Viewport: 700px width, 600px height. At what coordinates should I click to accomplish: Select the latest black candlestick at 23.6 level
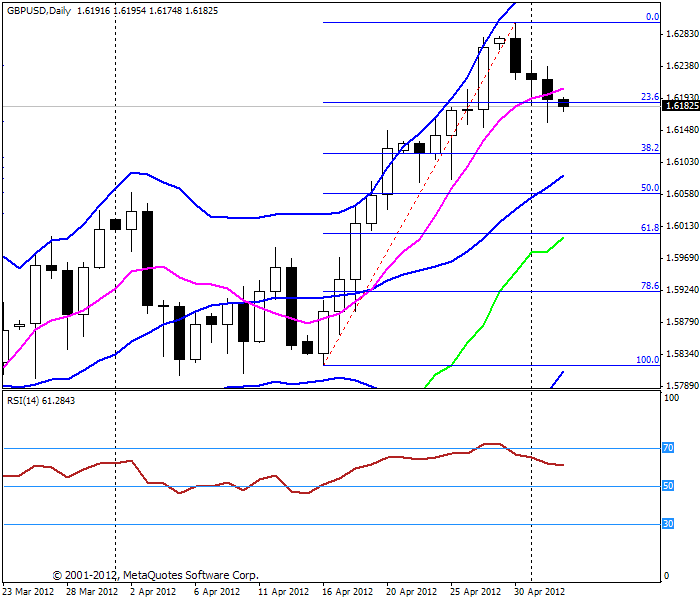click(x=563, y=103)
